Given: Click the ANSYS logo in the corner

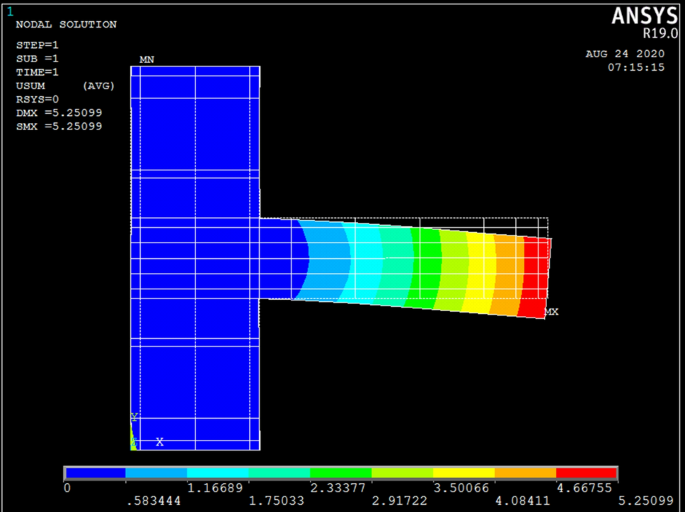Looking at the screenshot, I should pyautogui.click(x=647, y=15).
